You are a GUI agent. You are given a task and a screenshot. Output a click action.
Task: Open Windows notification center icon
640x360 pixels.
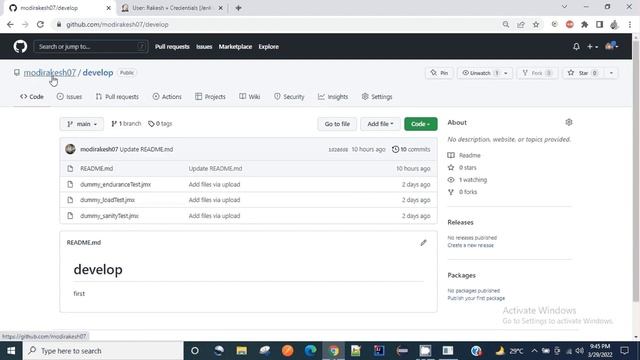(624, 351)
